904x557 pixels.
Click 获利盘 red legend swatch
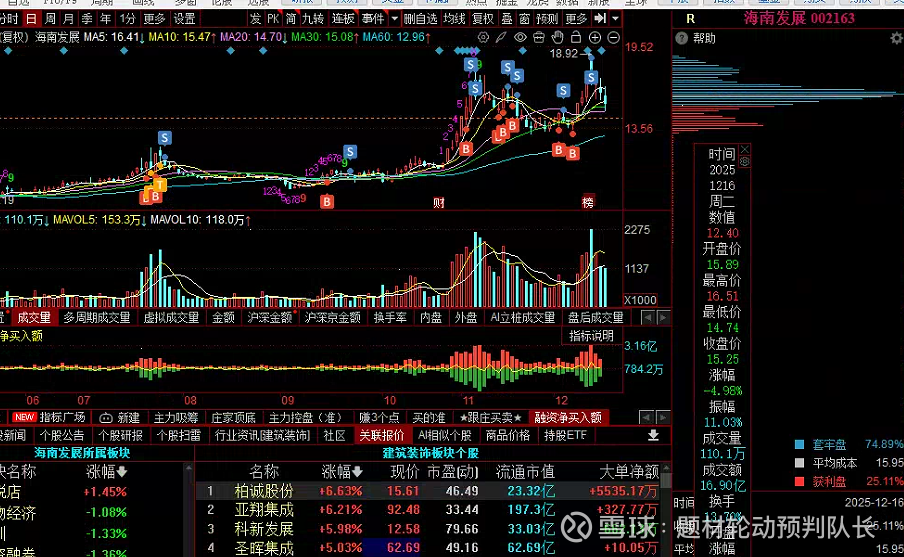pyautogui.click(x=799, y=481)
